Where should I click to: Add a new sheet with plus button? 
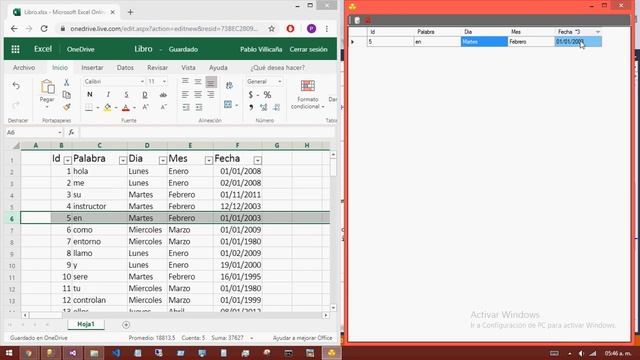tap(126, 325)
